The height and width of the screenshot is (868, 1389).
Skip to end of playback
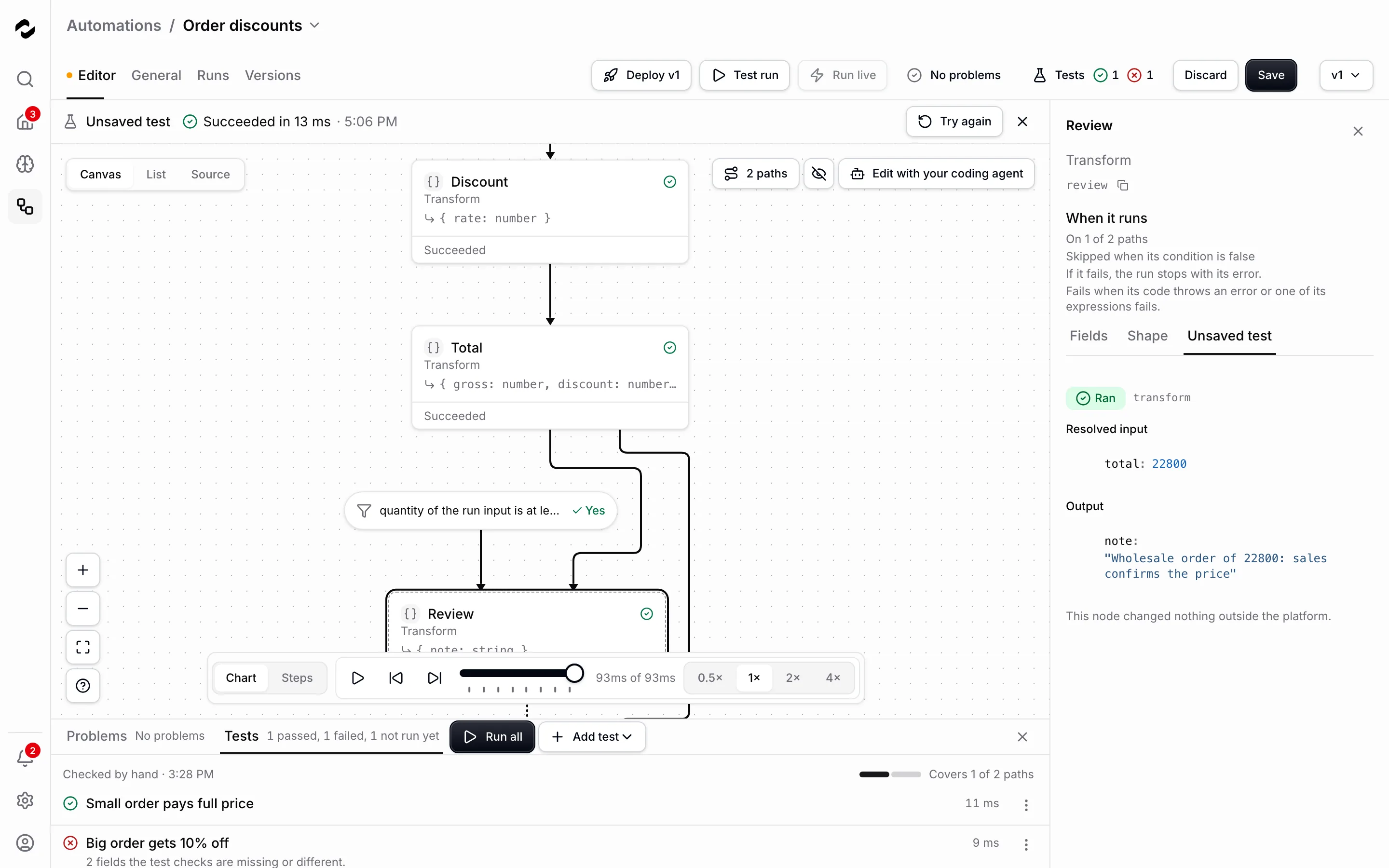tap(435, 678)
